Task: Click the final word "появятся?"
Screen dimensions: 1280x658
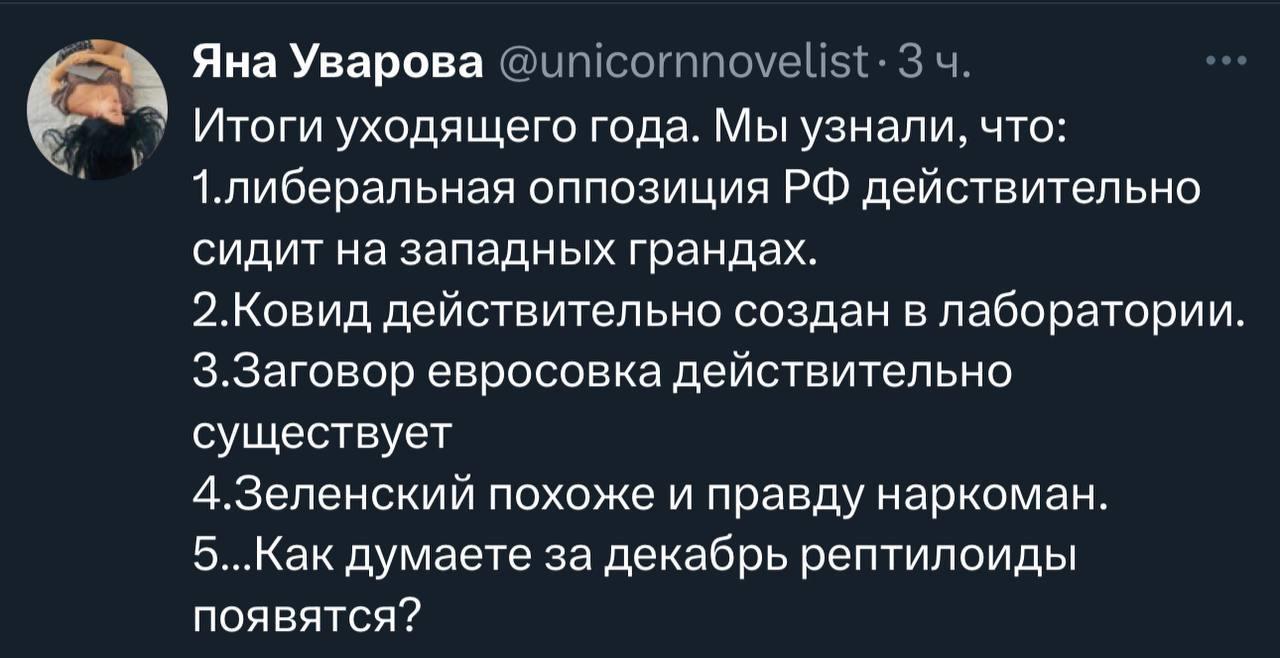Action: pos(305,607)
